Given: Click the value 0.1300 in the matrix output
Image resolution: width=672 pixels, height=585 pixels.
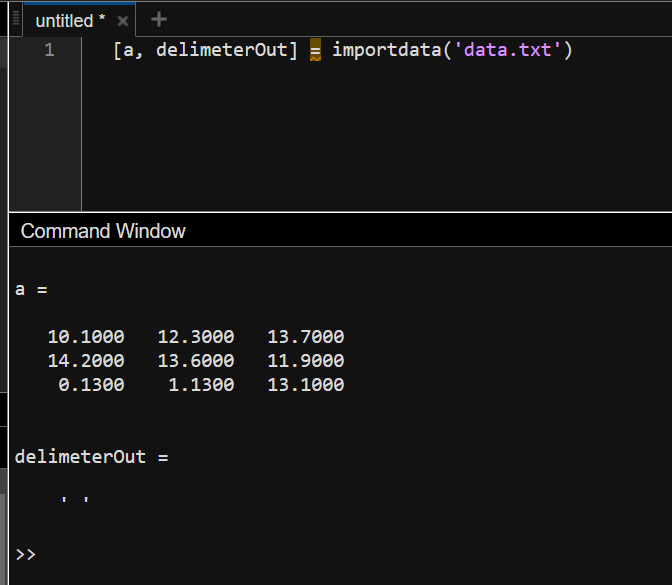Looking at the screenshot, I should click(x=92, y=385).
